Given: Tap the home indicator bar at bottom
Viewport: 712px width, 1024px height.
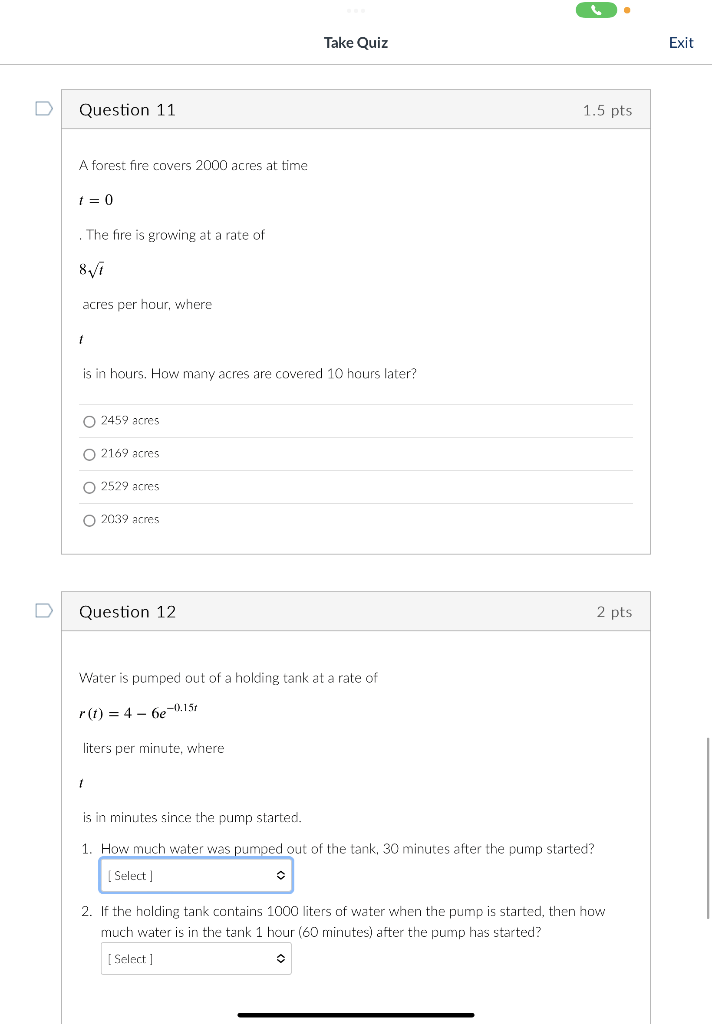Looking at the screenshot, I should [356, 1015].
